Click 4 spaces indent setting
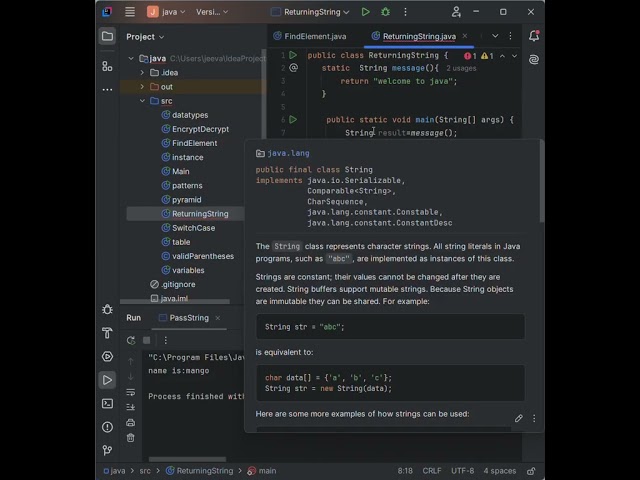The height and width of the screenshot is (480, 640). coord(500,471)
